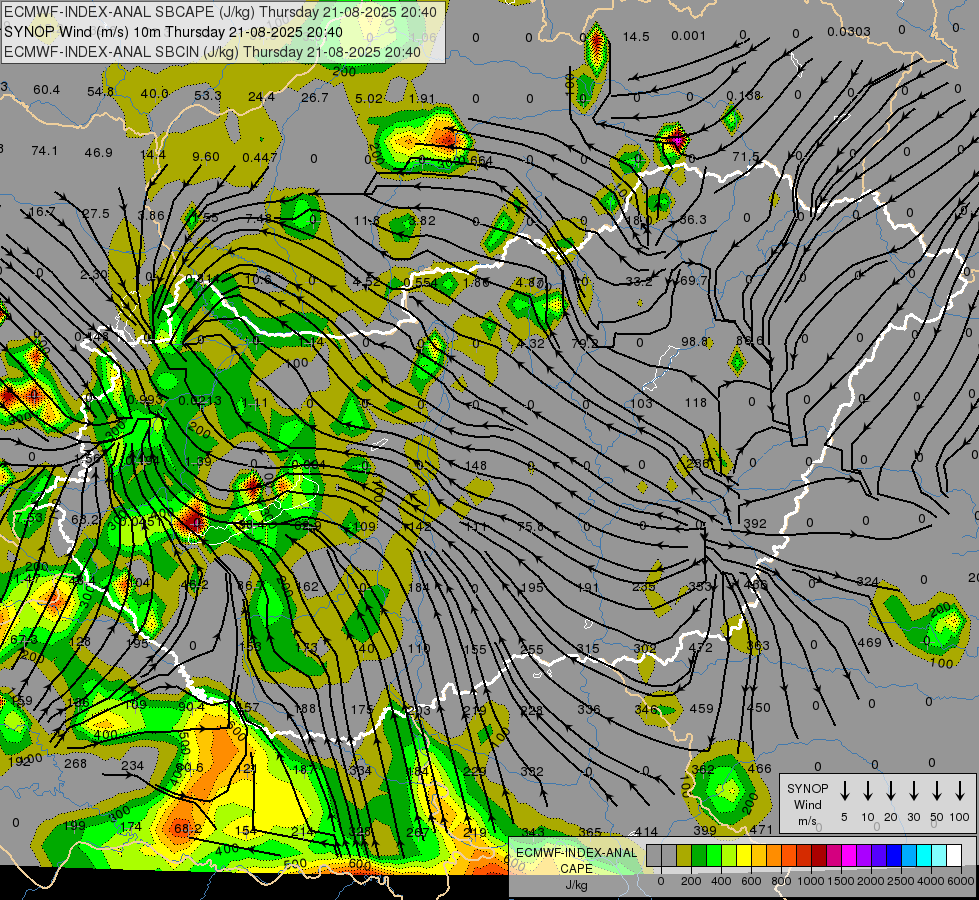Click the 60.4 value on the map
Viewport: 979px width, 900px height.
coord(47,90)
